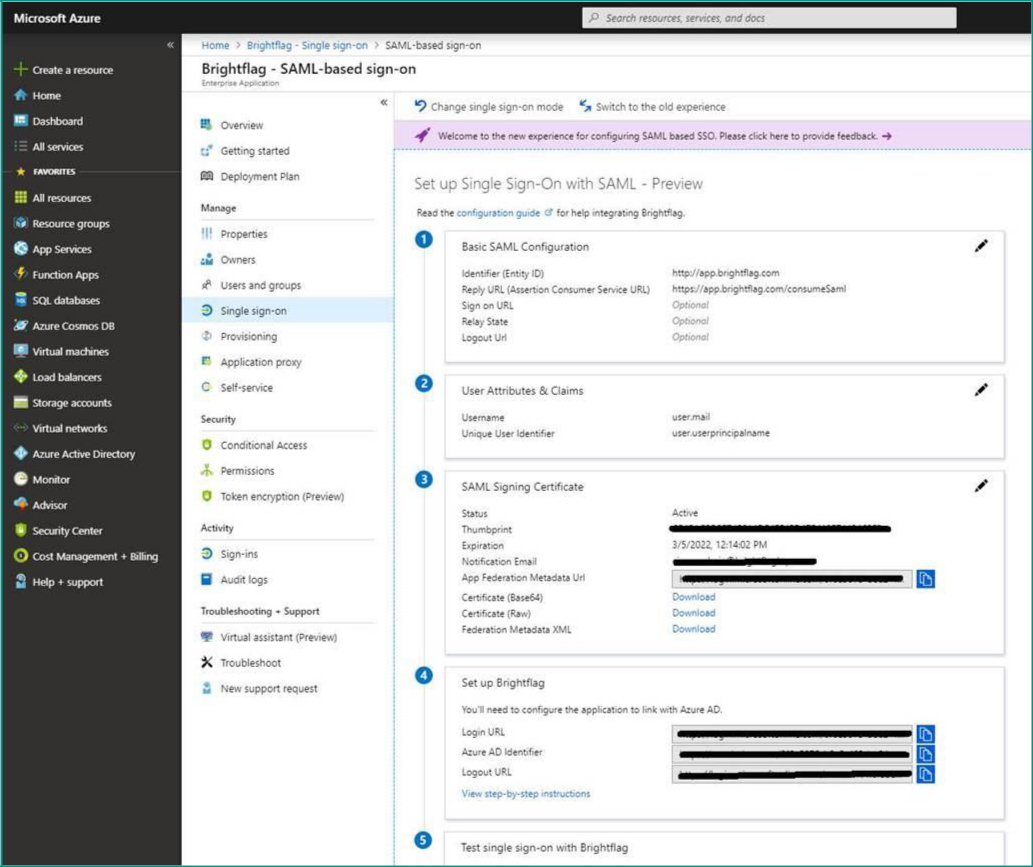1033x867 pixels.
Task: Click Switch to the old experience
Action: click(x=652, y=107)
